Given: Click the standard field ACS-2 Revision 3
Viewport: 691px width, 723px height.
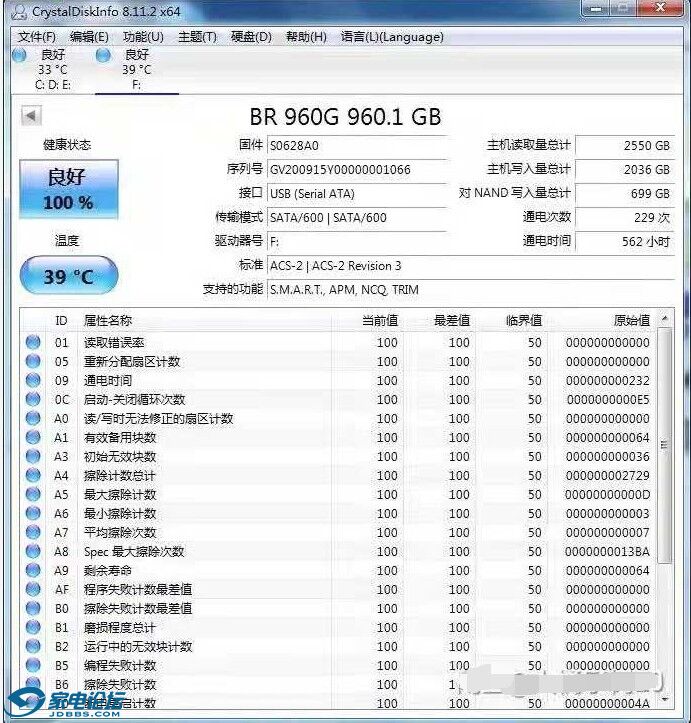Looking at the screenshot, I should point(471,266).
